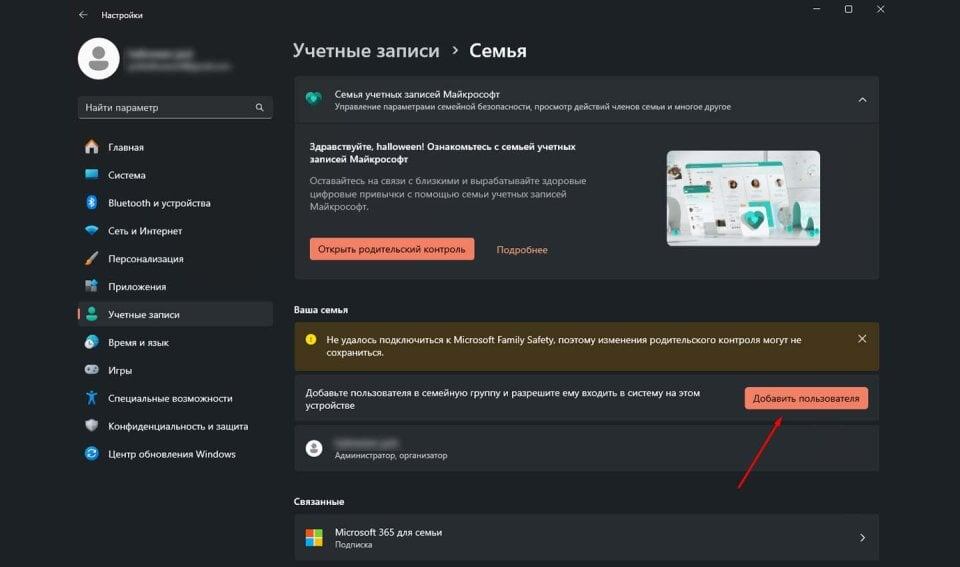Click the Специальные возможности accessibility icon
The image size is (960, 567).
pyautogui.click(x=92, y=398)
